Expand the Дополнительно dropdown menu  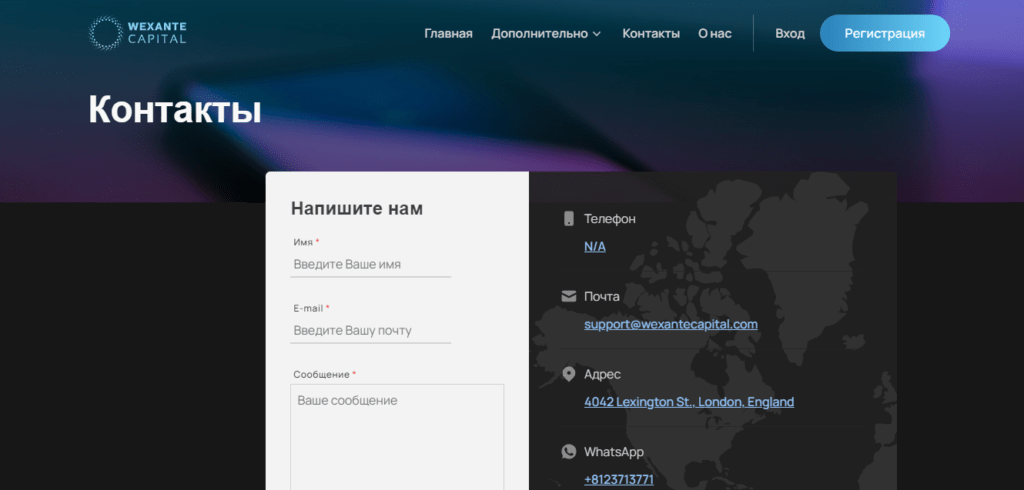[x=546, y=33]
